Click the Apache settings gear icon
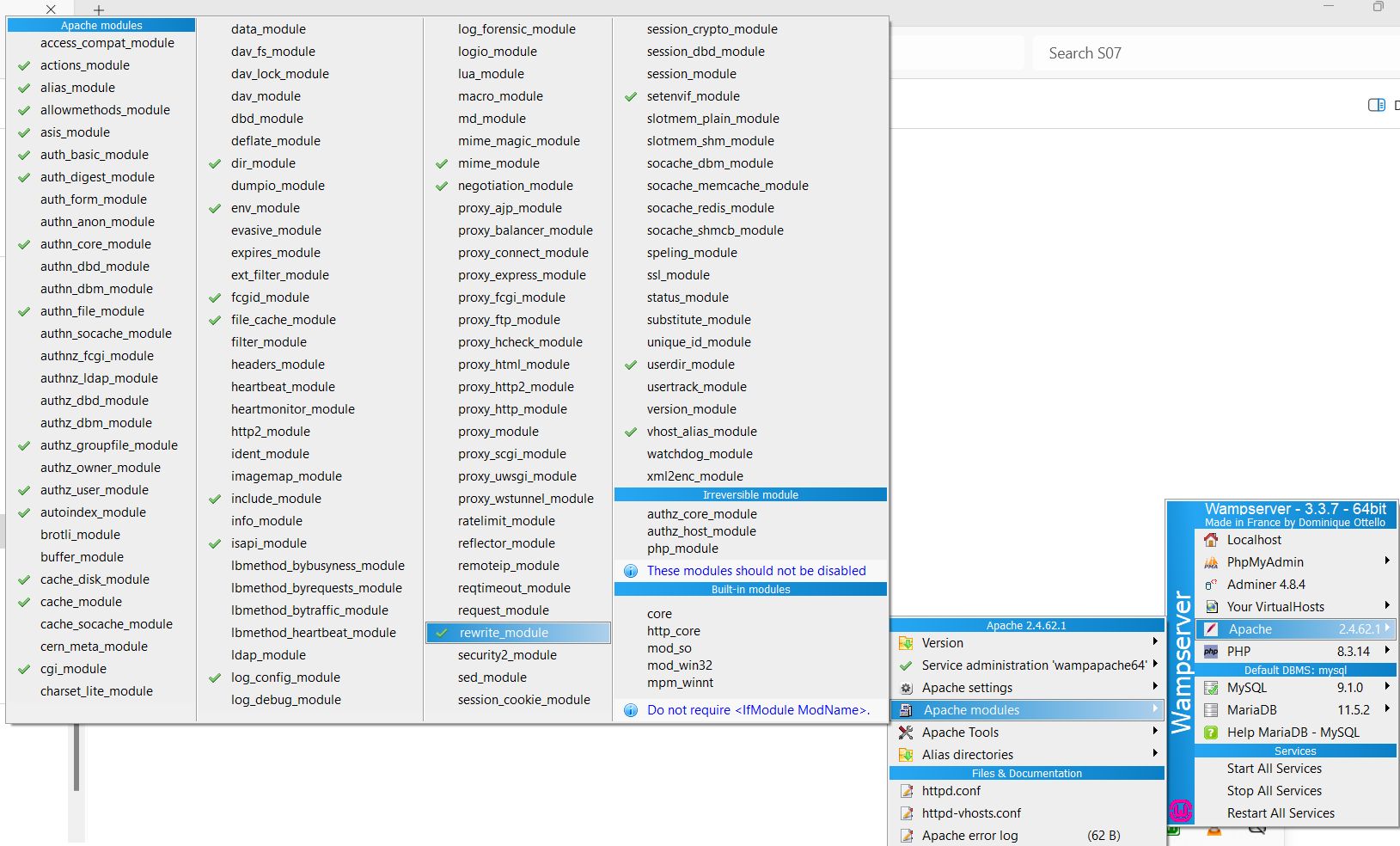This screenshot has width=1400, height=846. [x=906, y=688]
